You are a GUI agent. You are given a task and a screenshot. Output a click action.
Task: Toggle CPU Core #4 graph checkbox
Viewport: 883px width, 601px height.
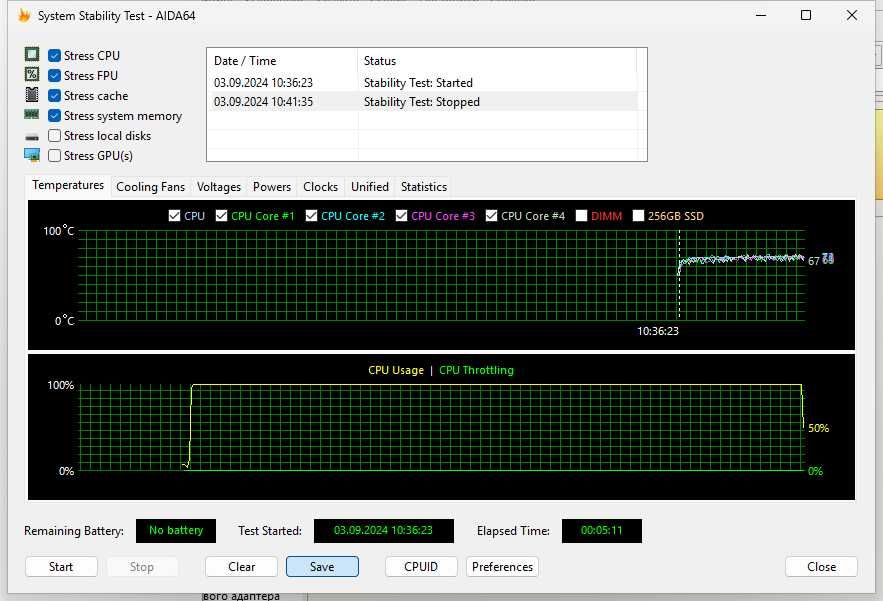492,216
